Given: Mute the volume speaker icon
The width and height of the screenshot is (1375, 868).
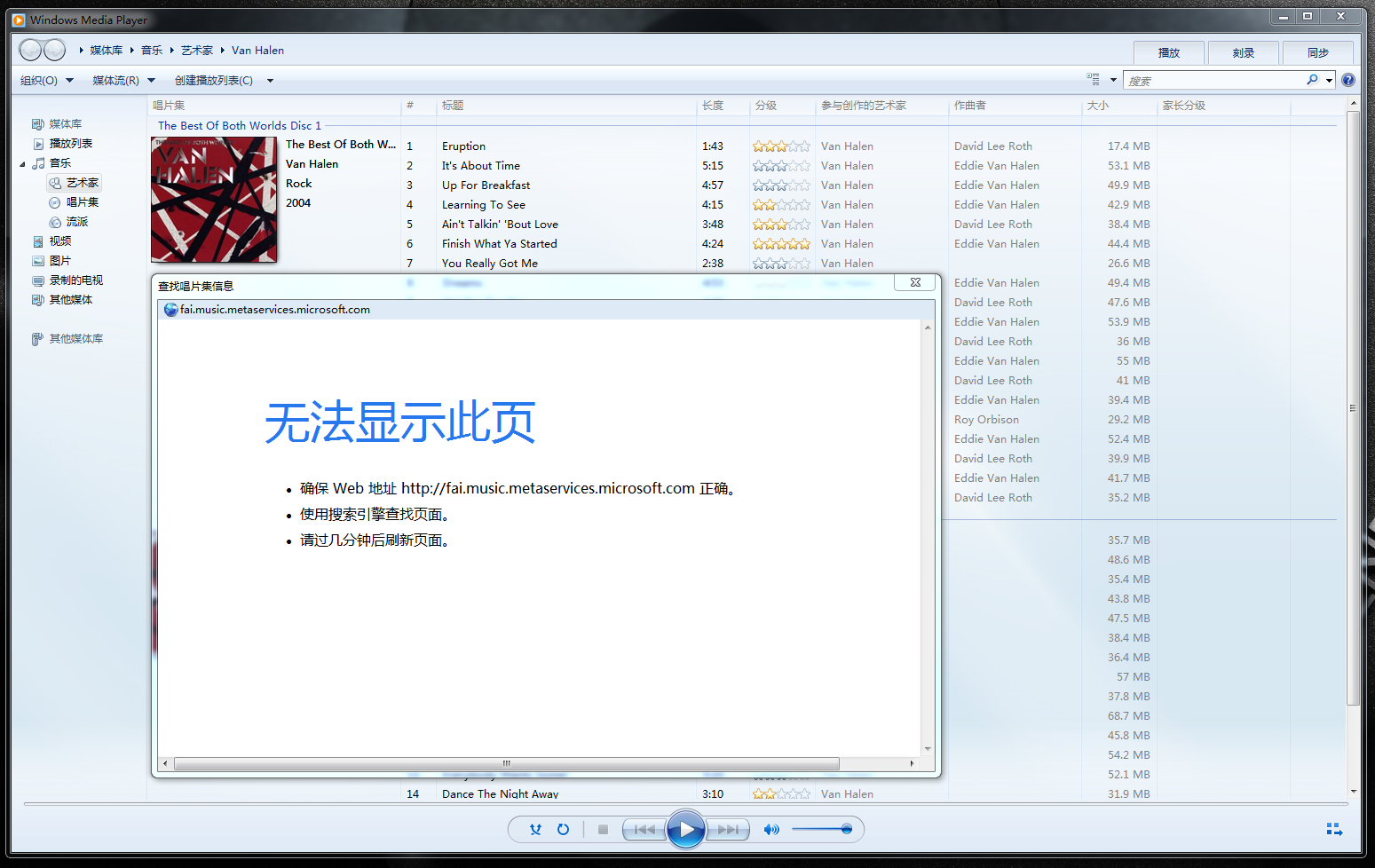Looking at the screenshot, I should tap(771, 829).
